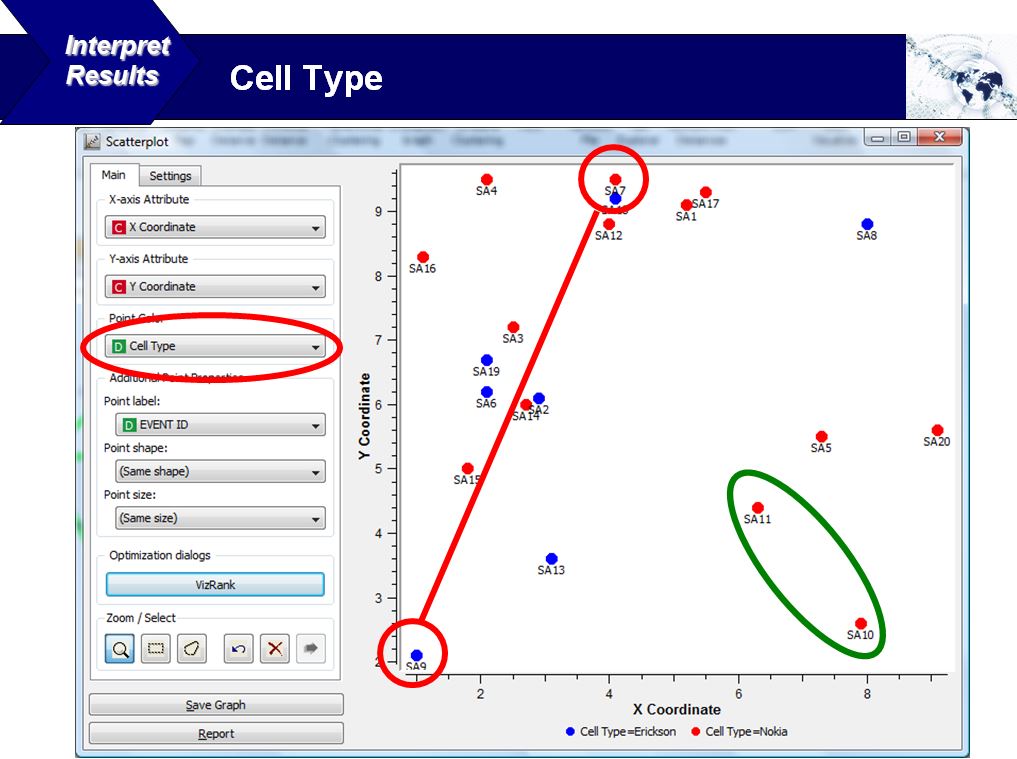Screen dimensions: 1017x759
Task: Activate the rectangle selection tool
Action: 156,648
